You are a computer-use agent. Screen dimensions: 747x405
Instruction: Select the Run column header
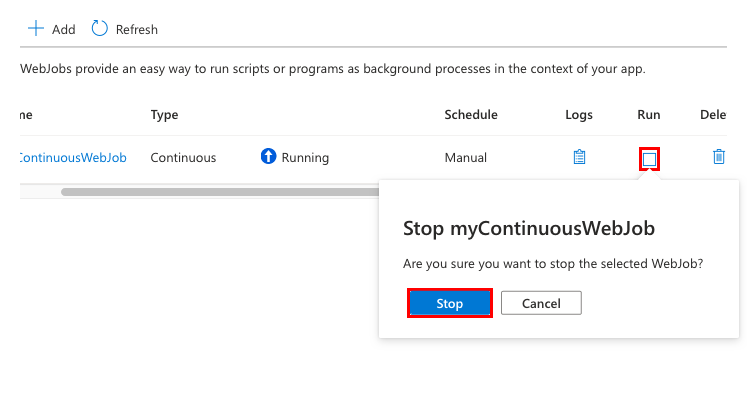pyautogui.click(x=649, y=115)
